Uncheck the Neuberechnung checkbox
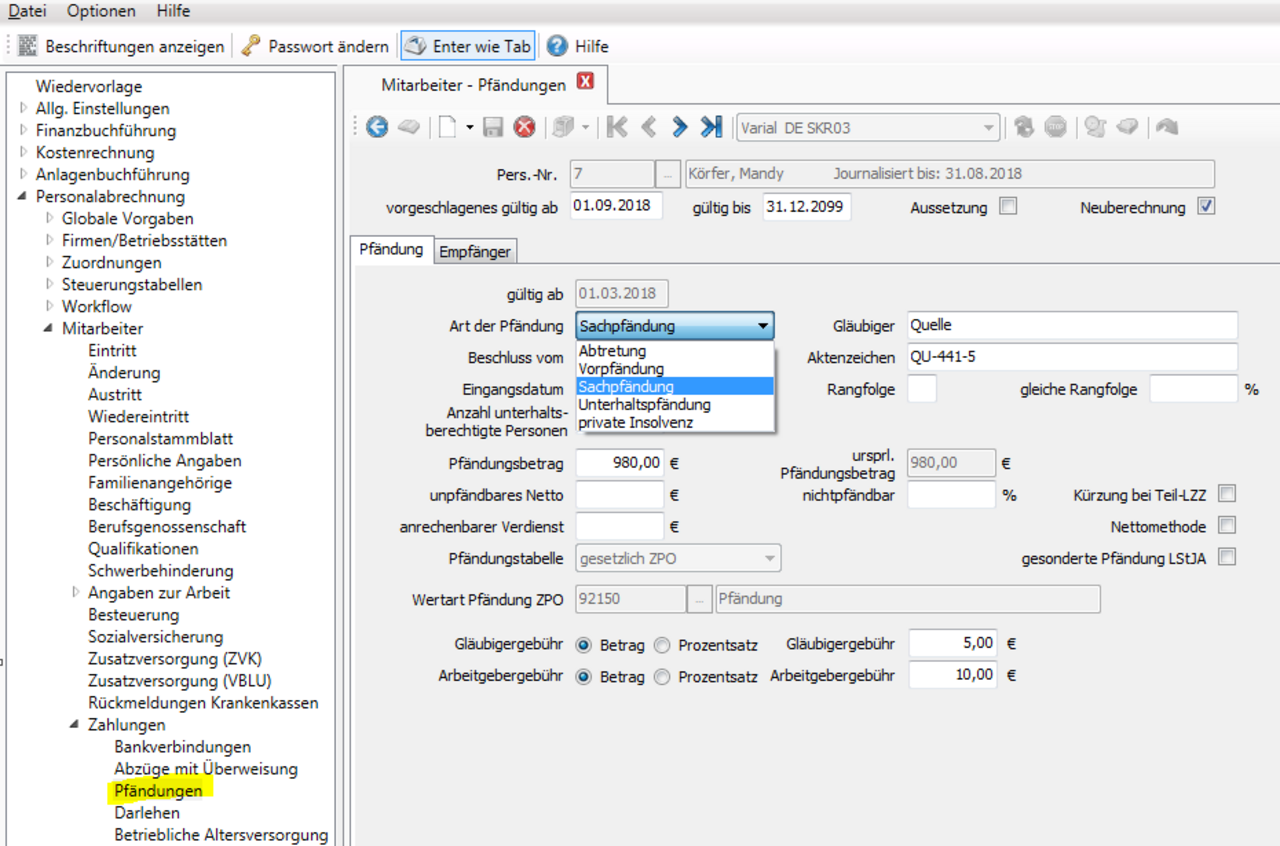Viewport: 1280px width, 846px height. tap(1206, 207)
